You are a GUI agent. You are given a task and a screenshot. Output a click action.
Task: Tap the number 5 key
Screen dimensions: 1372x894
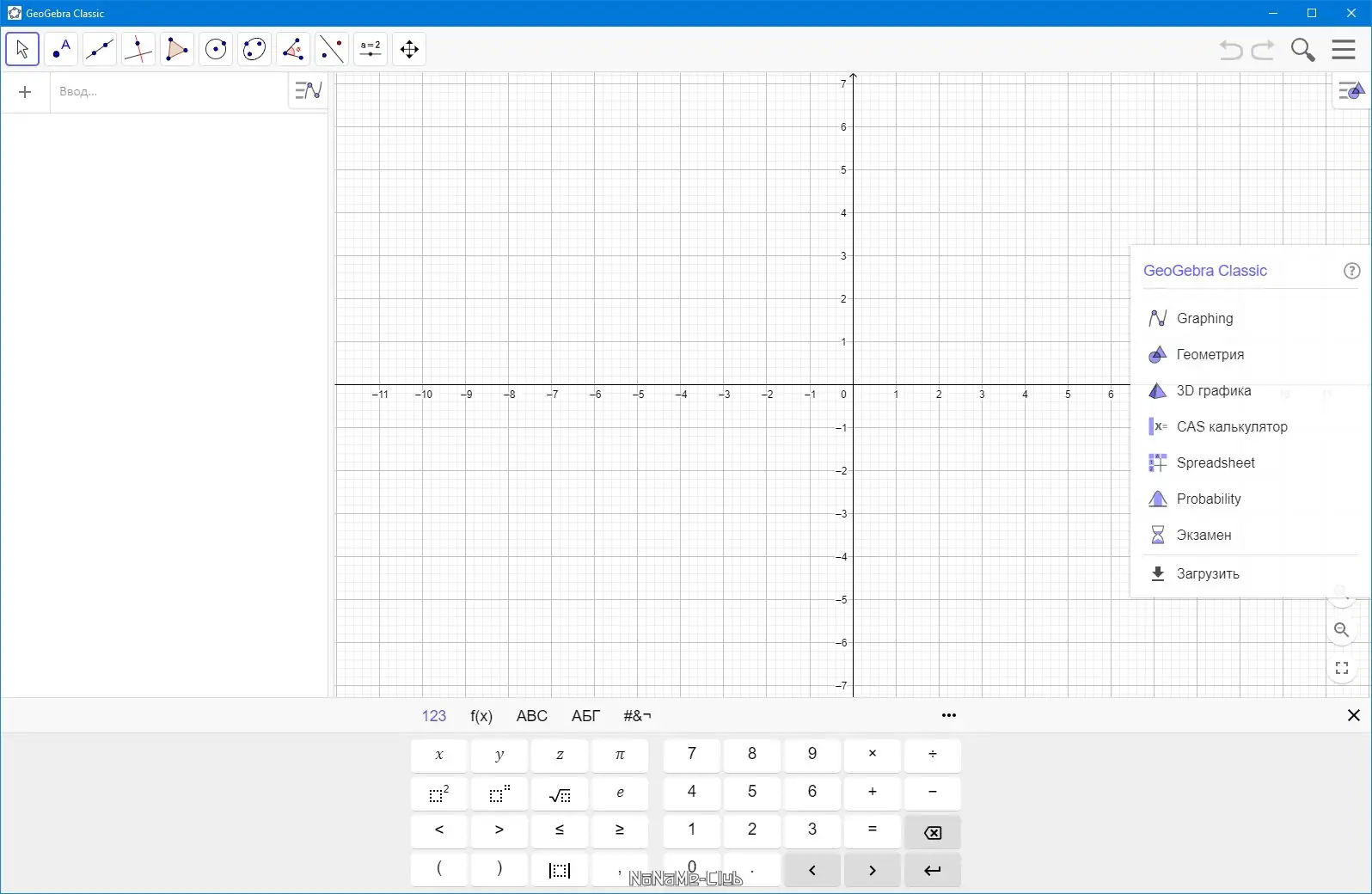752,793
